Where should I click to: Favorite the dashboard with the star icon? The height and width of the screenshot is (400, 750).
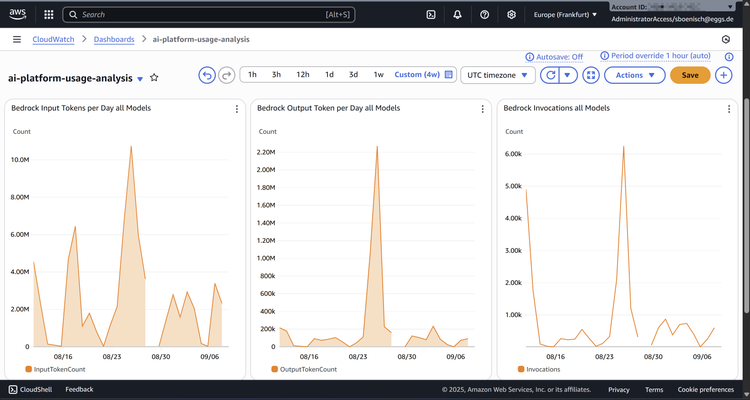click(154, 77)
